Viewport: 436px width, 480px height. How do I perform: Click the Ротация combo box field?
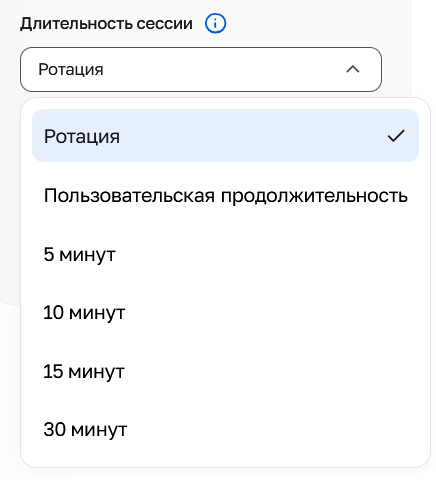[201, 69]
